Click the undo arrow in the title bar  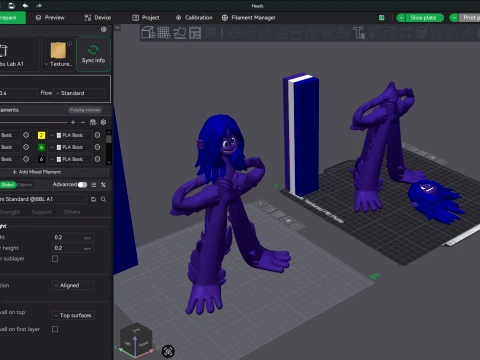(x=25, y=5)
